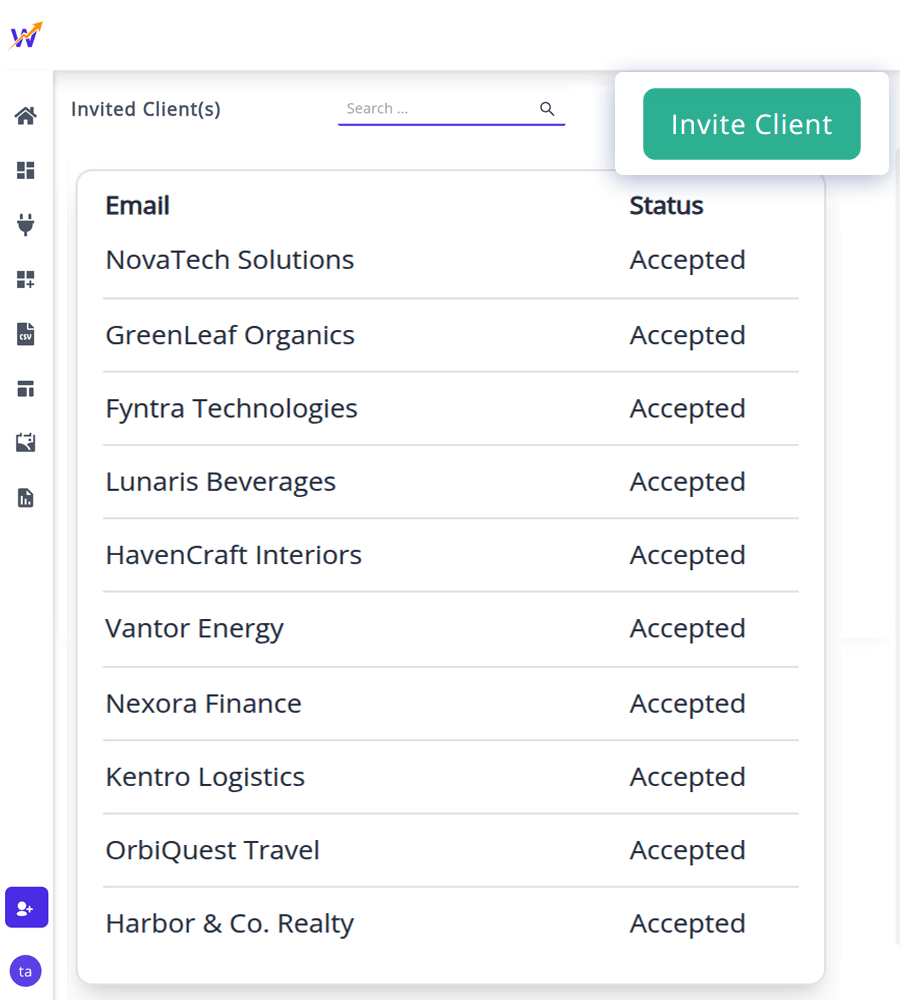Open the GreenLeaf Organics client record
Image resolution: width=900 pixels, height=1000 pixels.
(x=230, y=336)
